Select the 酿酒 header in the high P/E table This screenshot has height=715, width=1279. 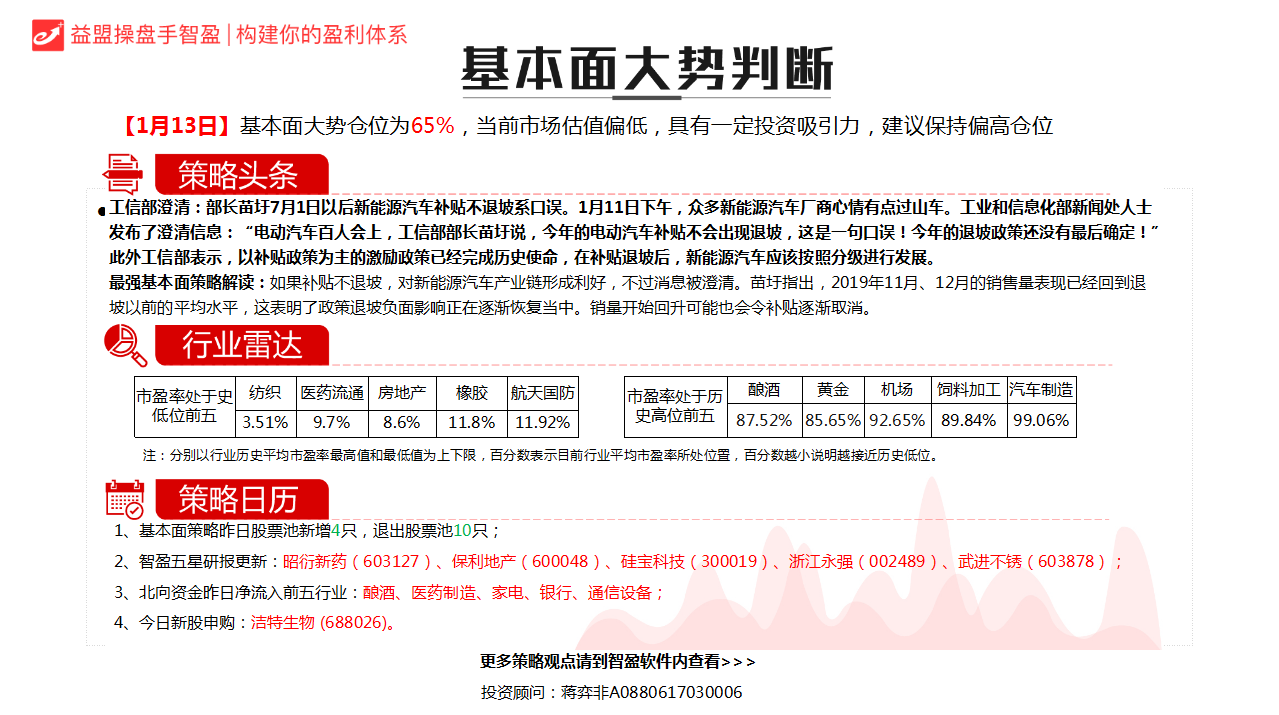(764, 390)
